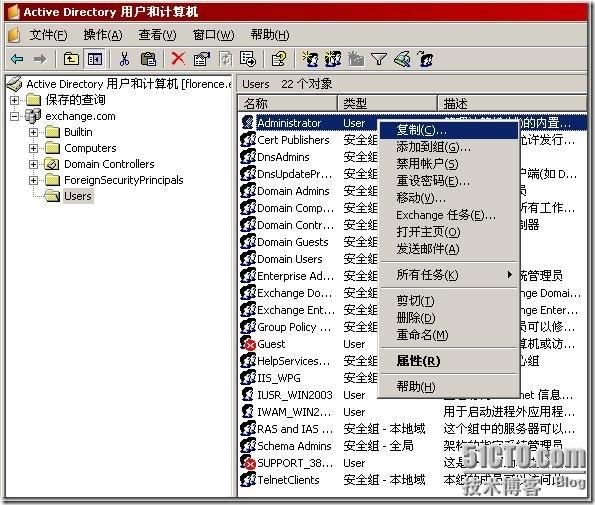Viewport: 595px width, 505px height.
Task: Open the View (查看) menu
Action: [157, 35]
